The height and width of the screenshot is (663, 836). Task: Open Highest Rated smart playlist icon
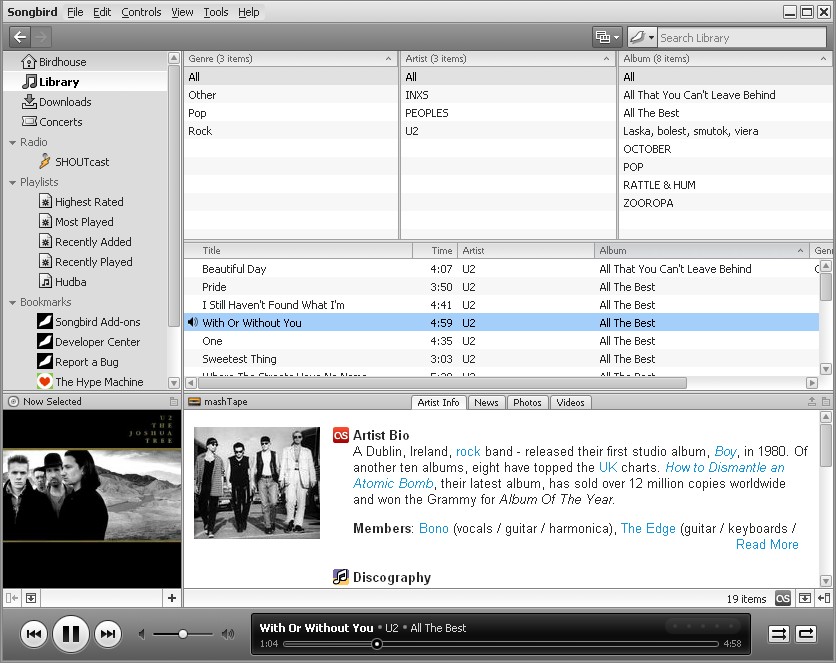coord(46,201)
